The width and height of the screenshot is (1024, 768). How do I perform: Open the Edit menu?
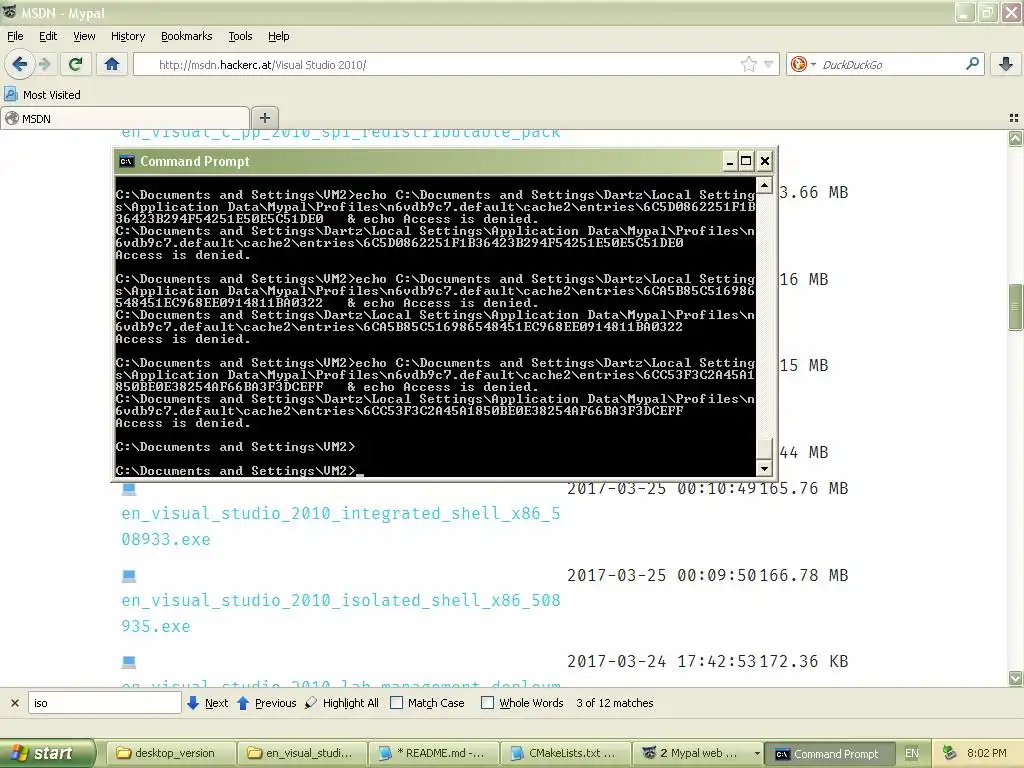48,36
